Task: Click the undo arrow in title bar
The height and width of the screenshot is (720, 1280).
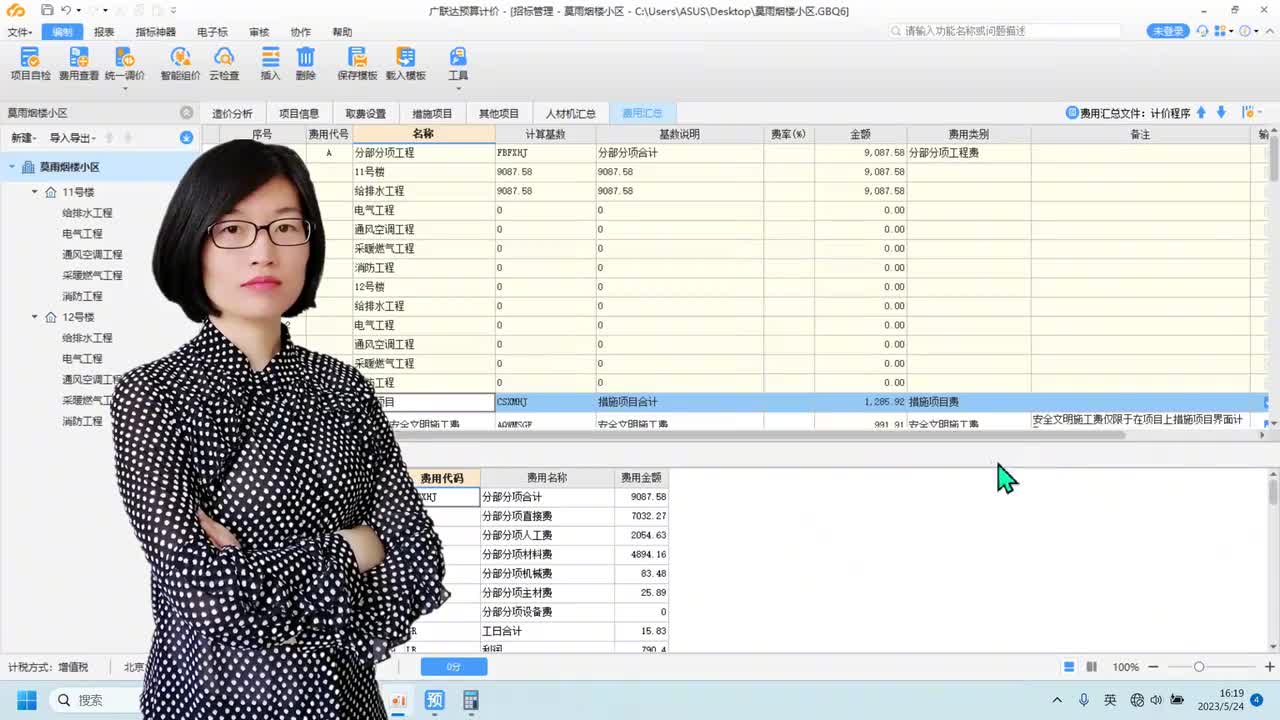Action: click(x=65, y=10)
